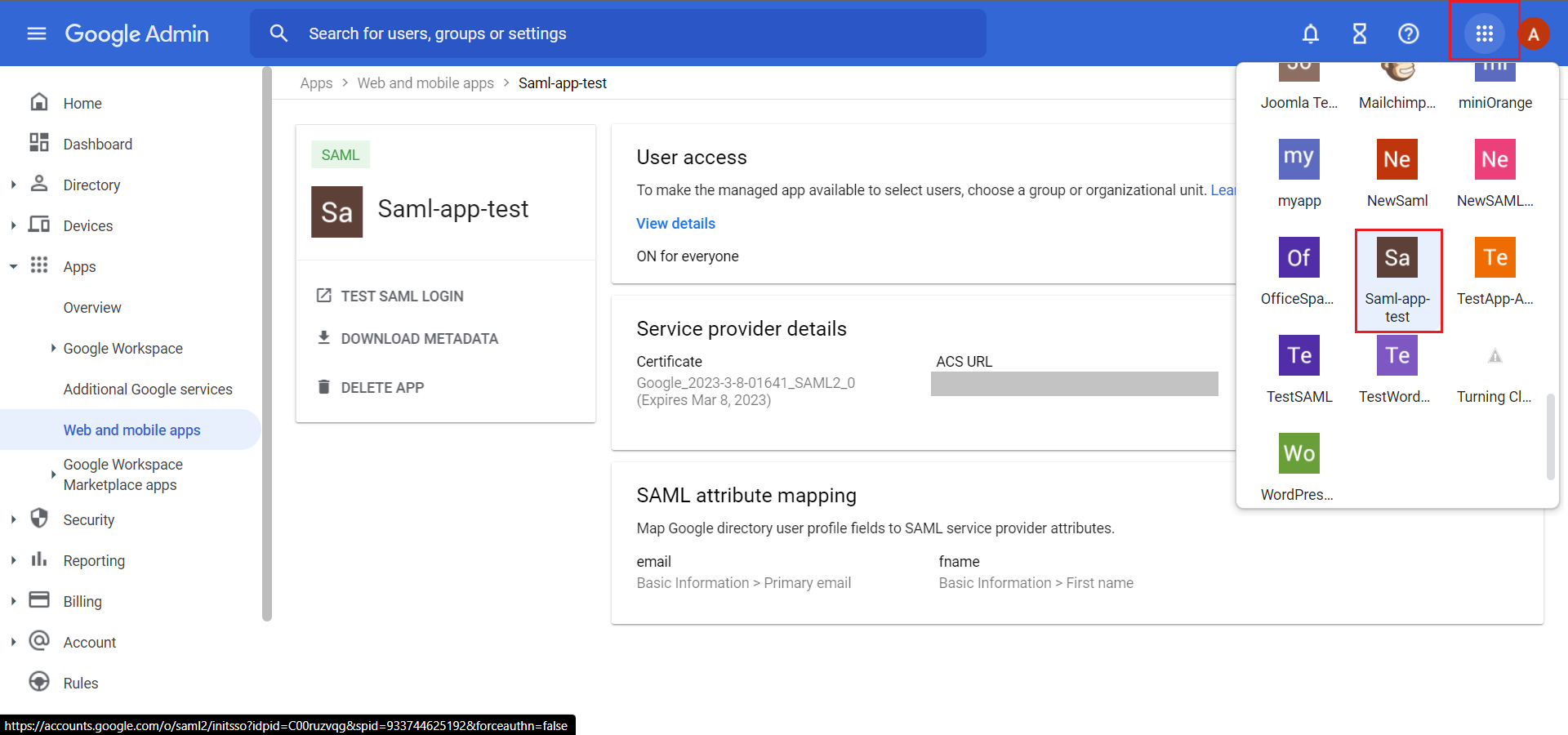The height and width of the screenshot is (735, 1568).
Task: Open the main hamburger menu
Action: (37, 33)
